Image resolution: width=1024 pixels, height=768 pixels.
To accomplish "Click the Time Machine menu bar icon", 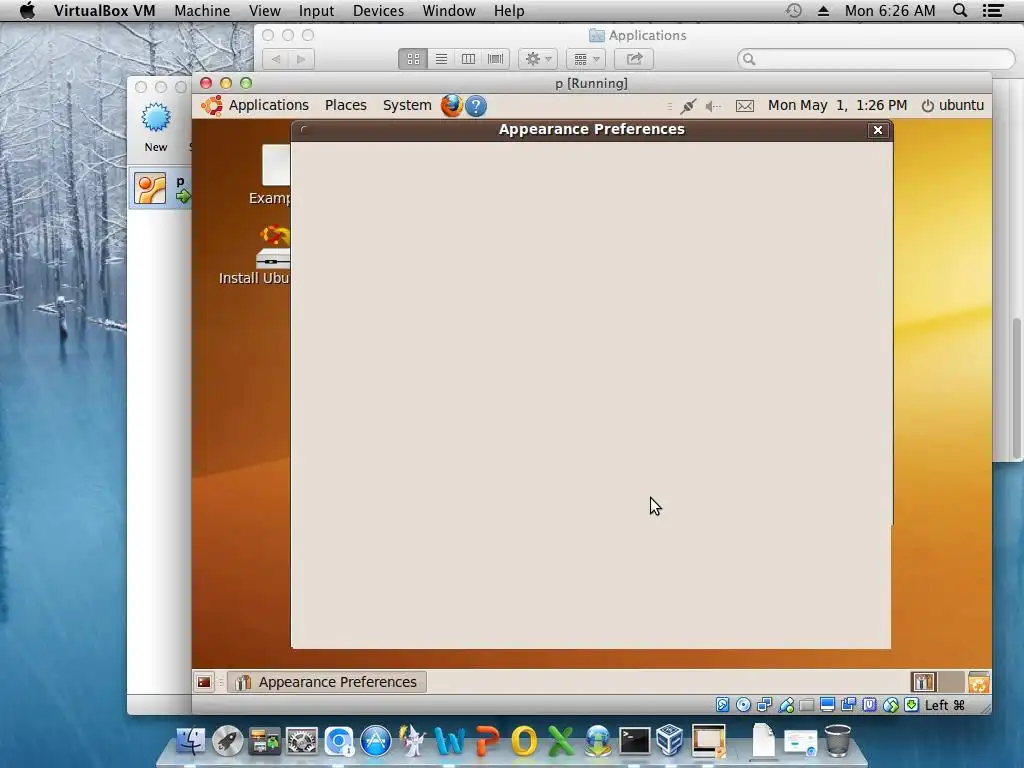I will pyautogui.click(x=793, y=10).
